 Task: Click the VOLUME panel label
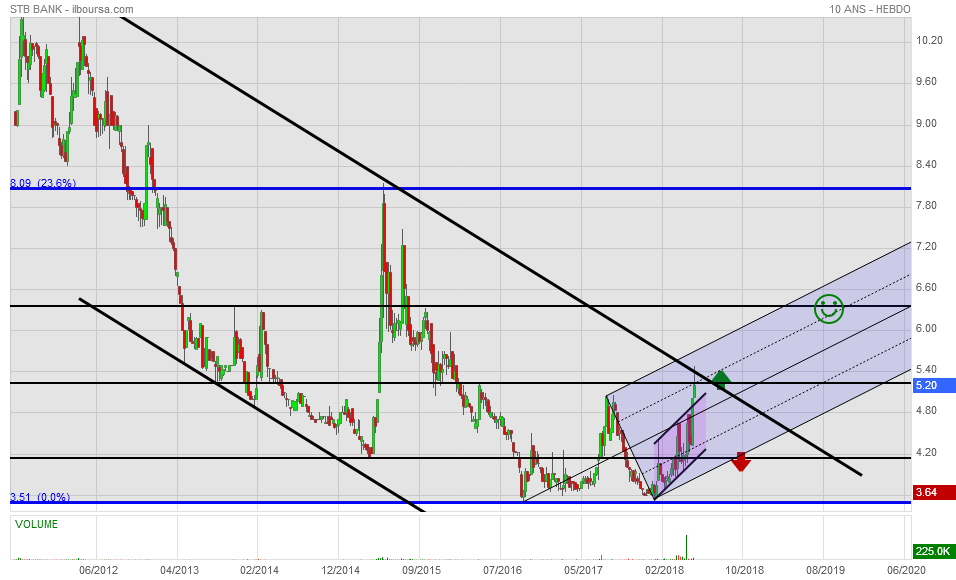tap(37, 525)
